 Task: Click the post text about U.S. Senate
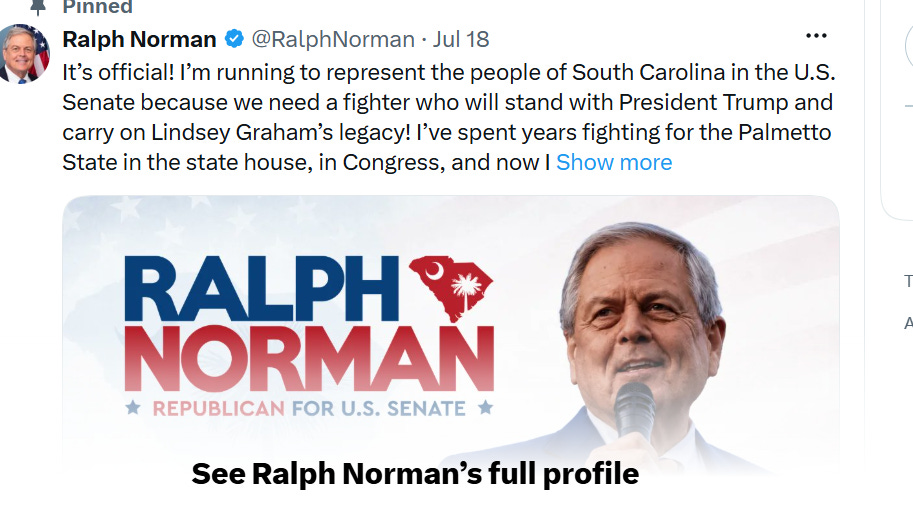pos(448,117)
